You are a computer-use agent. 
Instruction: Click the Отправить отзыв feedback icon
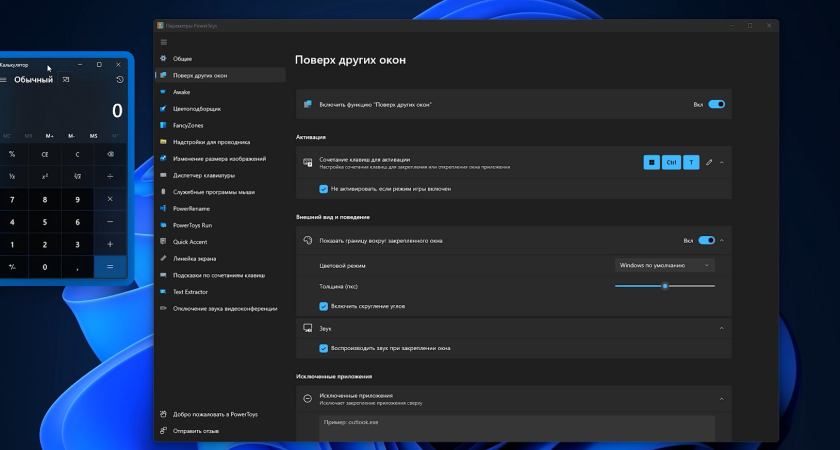click(163, 431)
